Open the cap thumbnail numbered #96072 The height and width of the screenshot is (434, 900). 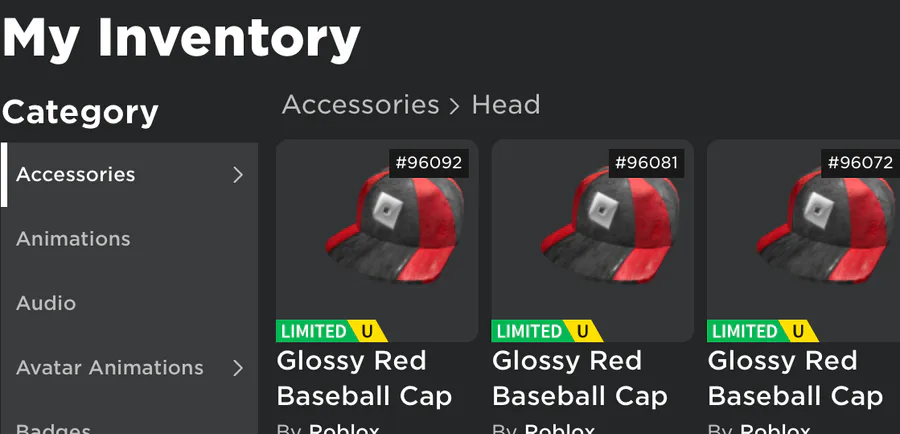tap(804, 241)
